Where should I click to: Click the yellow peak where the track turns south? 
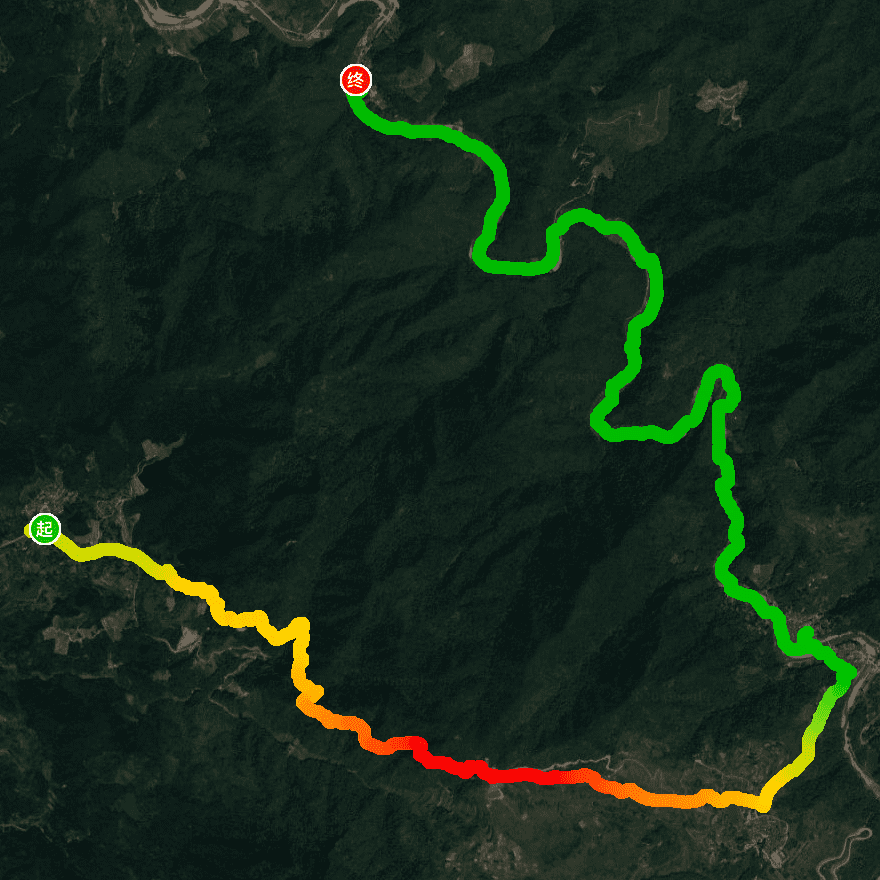301,626
